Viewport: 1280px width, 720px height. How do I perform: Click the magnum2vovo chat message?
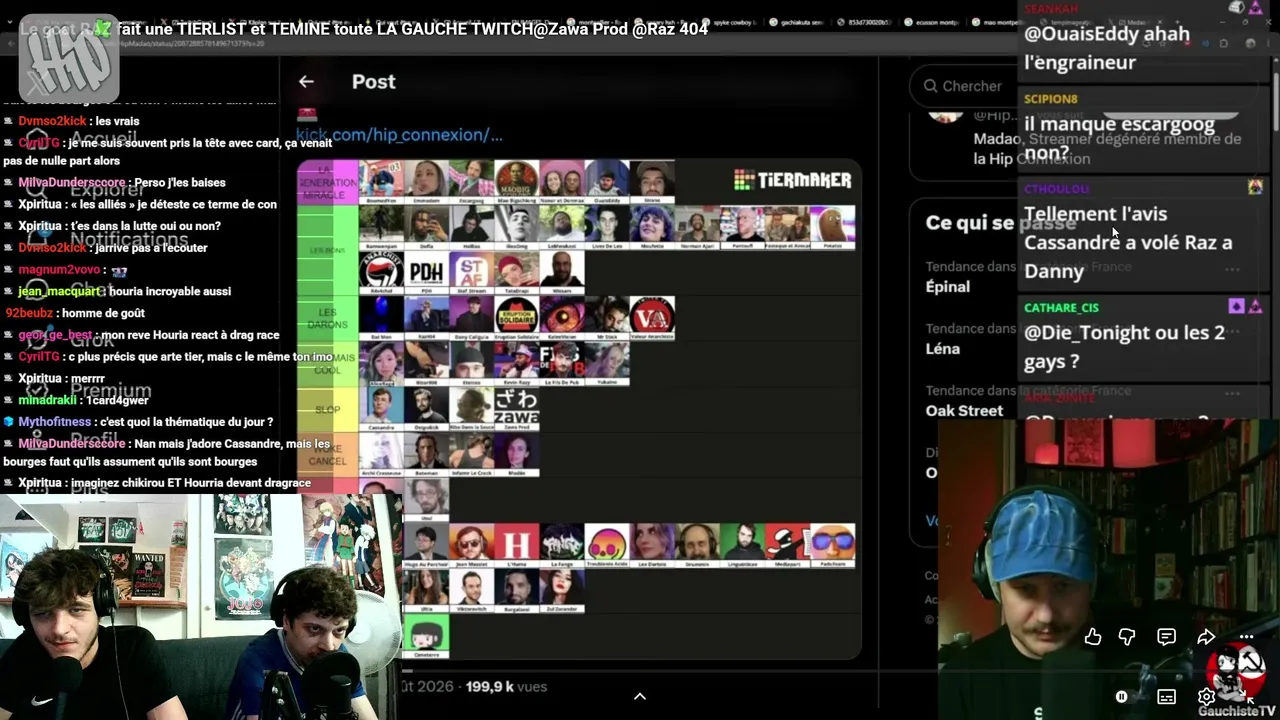(66, 270)
